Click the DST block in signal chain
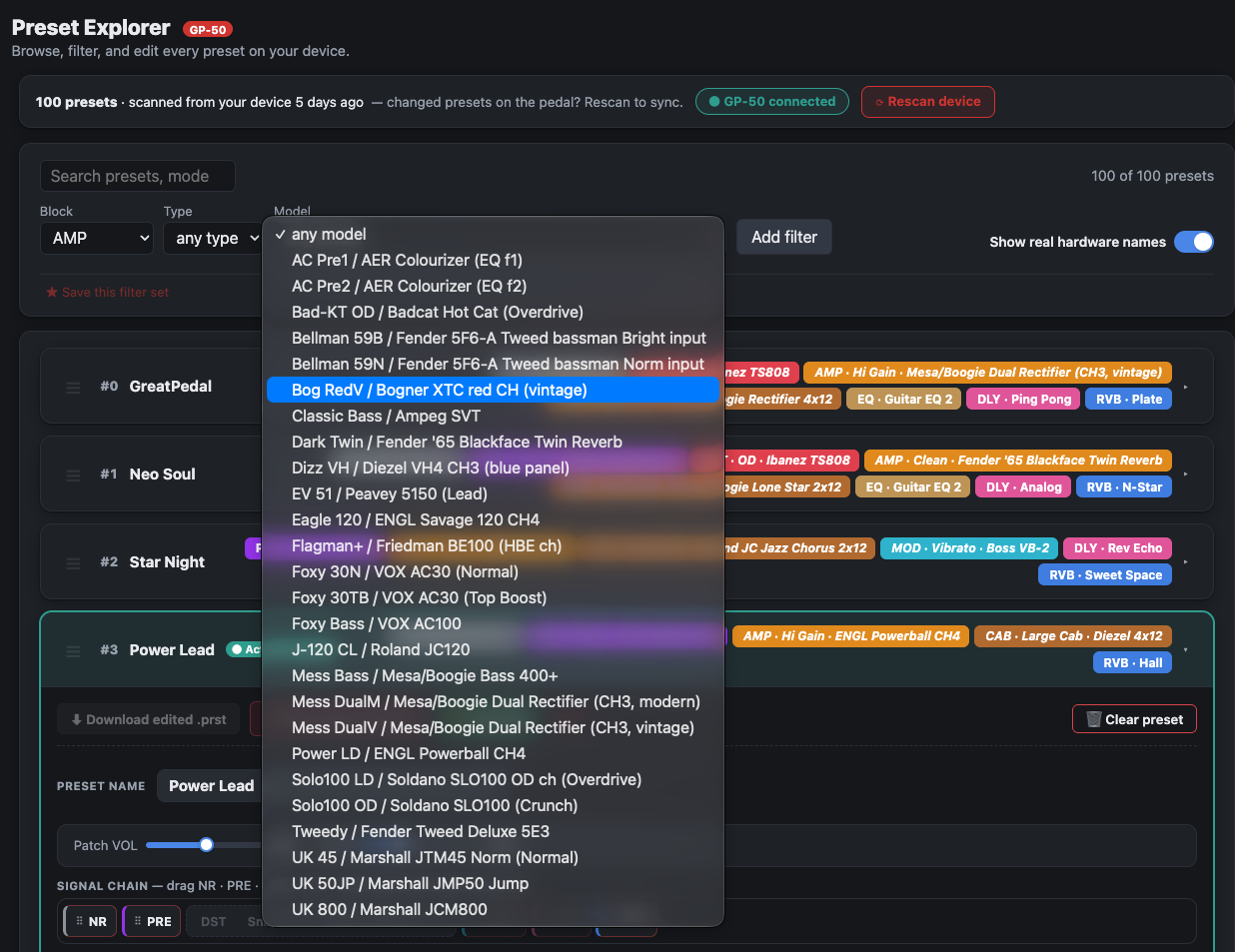1235x952 pixels. coord(213,921)
